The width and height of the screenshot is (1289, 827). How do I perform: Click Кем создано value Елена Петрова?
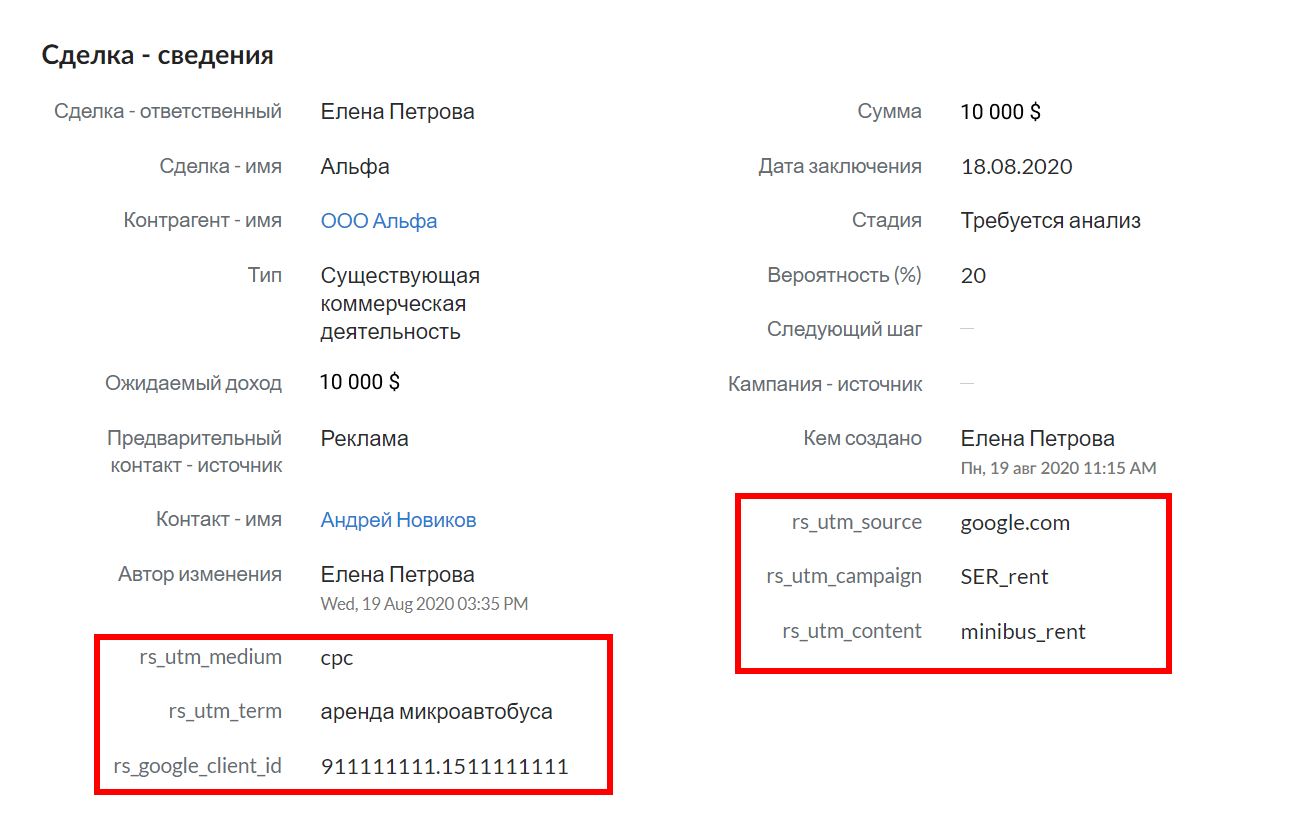(x=1037, y=439)
